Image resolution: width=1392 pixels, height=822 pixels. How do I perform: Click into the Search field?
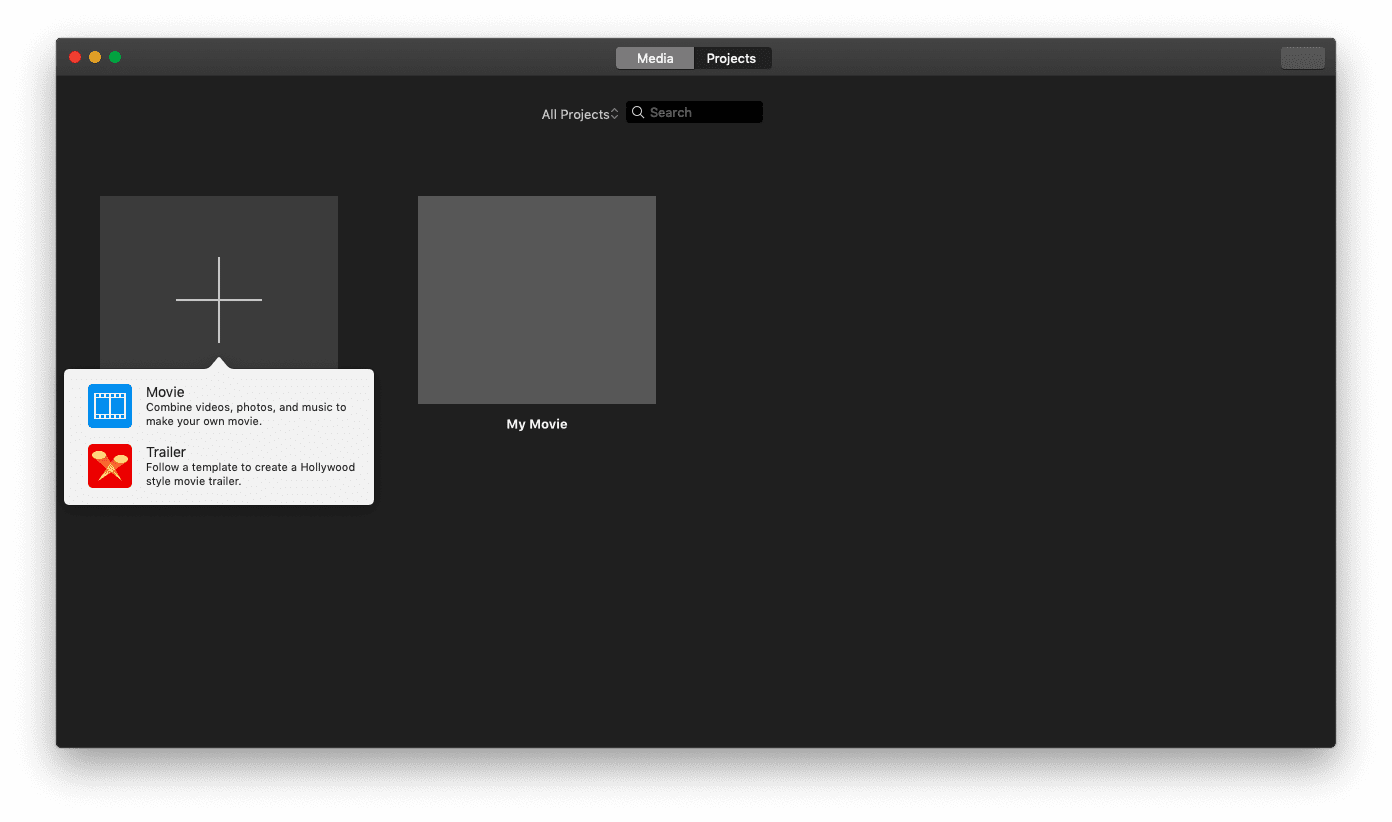tap(694, 112)
